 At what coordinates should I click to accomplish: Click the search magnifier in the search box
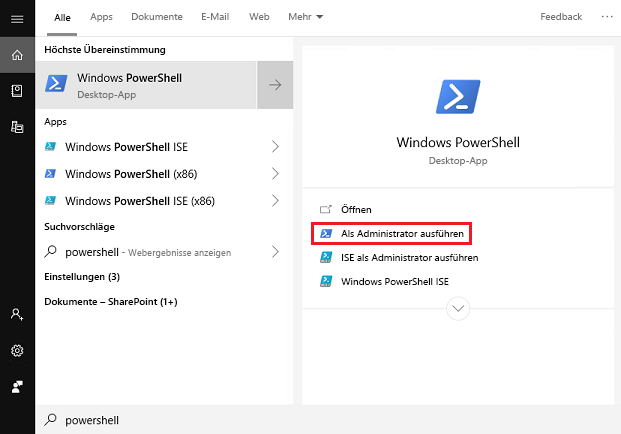(50, 419)
